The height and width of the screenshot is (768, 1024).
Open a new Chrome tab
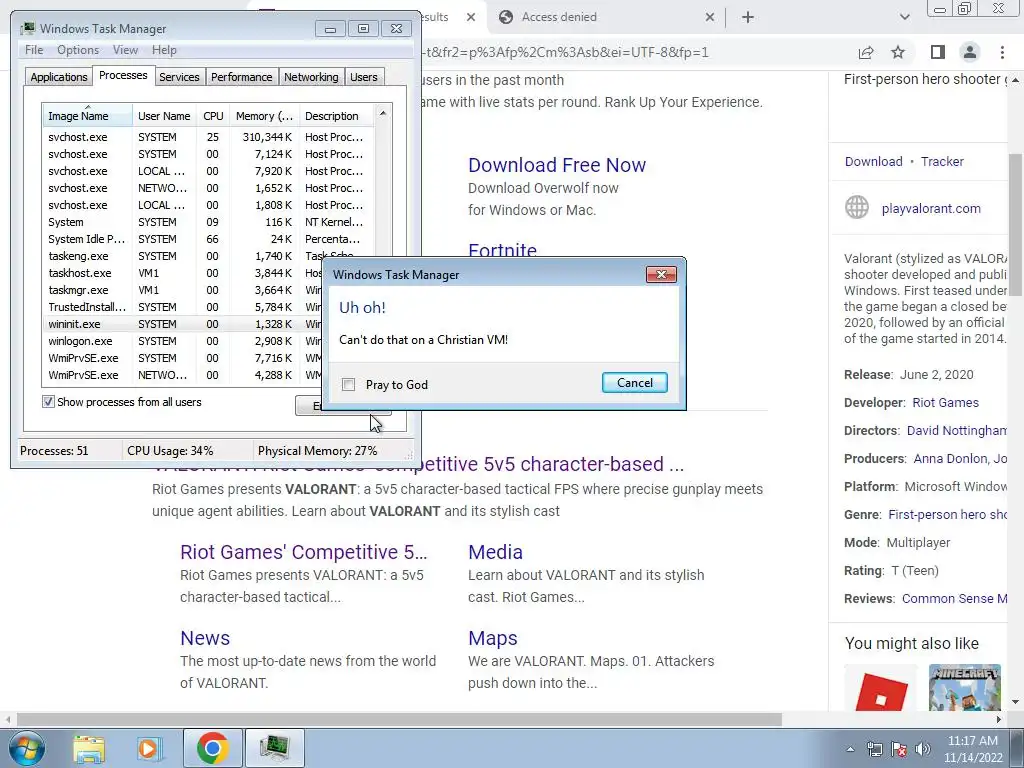[x=748, y=17]
